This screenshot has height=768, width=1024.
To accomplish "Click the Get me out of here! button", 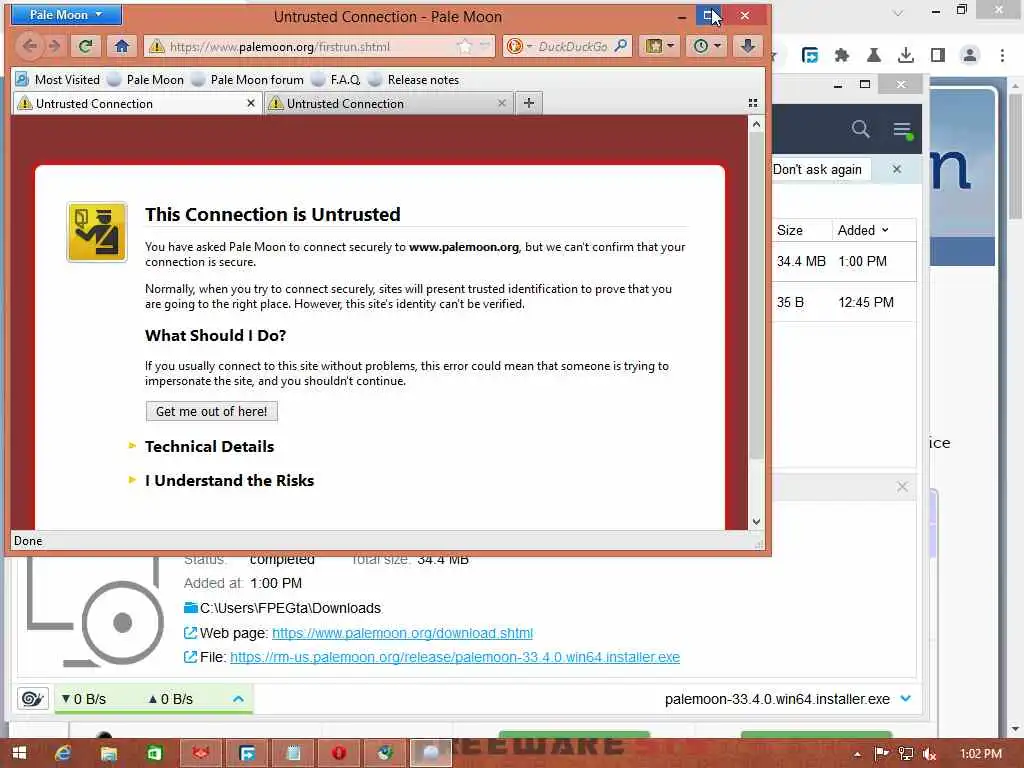I will pos(212,411).
